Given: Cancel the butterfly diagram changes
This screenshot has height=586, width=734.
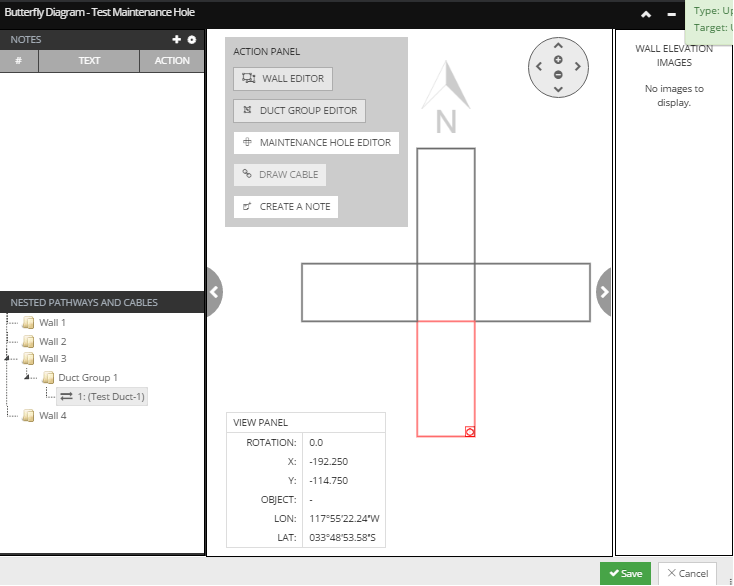Looking at the screenshot, I should tap(687, 574).
